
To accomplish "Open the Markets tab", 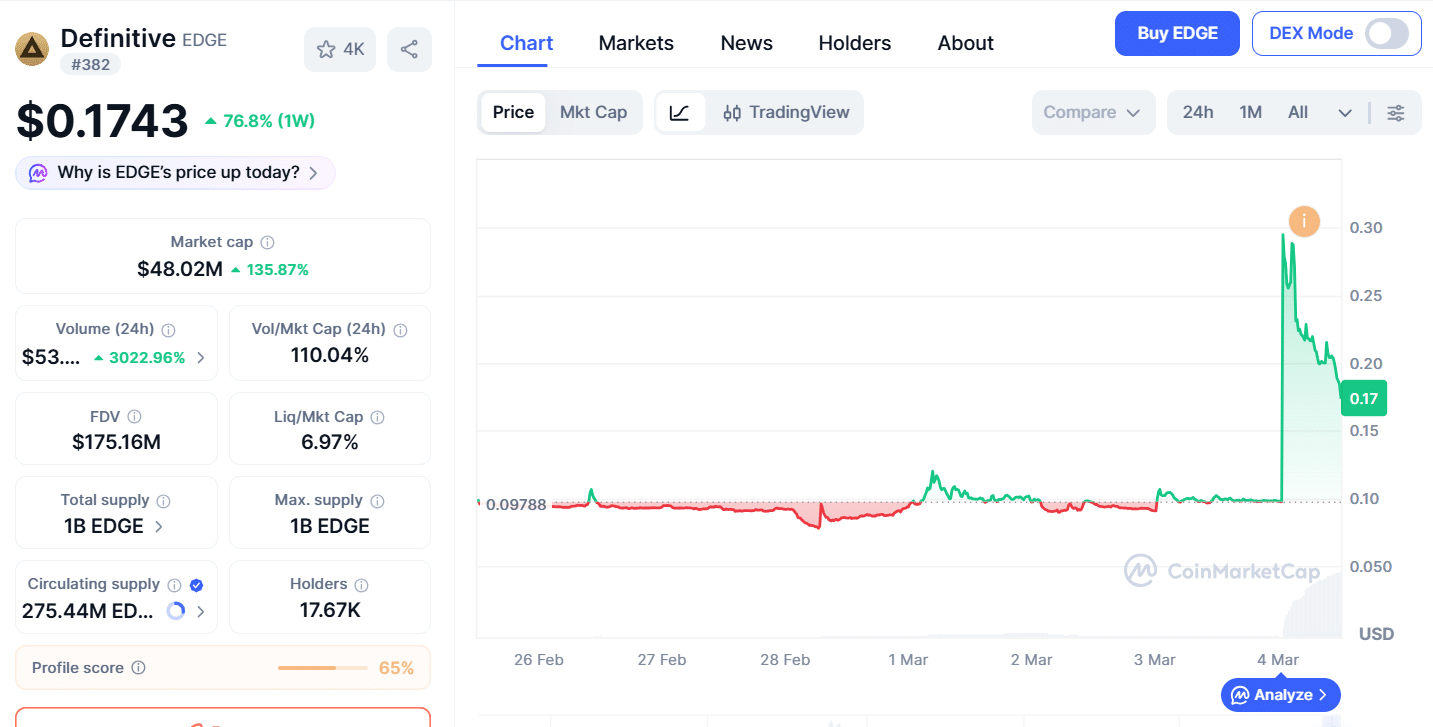I will coord(636,43).
